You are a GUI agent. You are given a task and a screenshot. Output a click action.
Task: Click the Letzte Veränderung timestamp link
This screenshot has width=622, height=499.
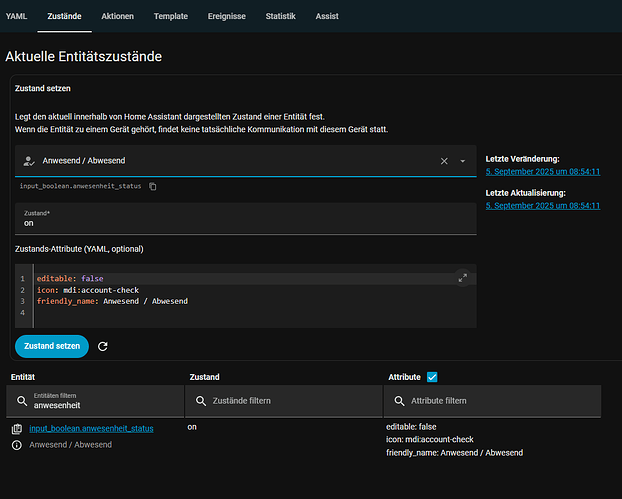pyautogui.click(x=542, y=171)
